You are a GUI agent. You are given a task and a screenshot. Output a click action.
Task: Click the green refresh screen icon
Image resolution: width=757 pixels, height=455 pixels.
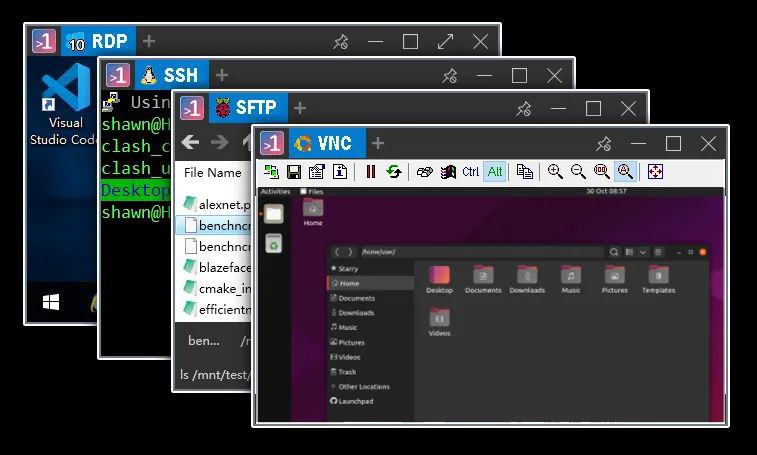[x=393, y=172]
